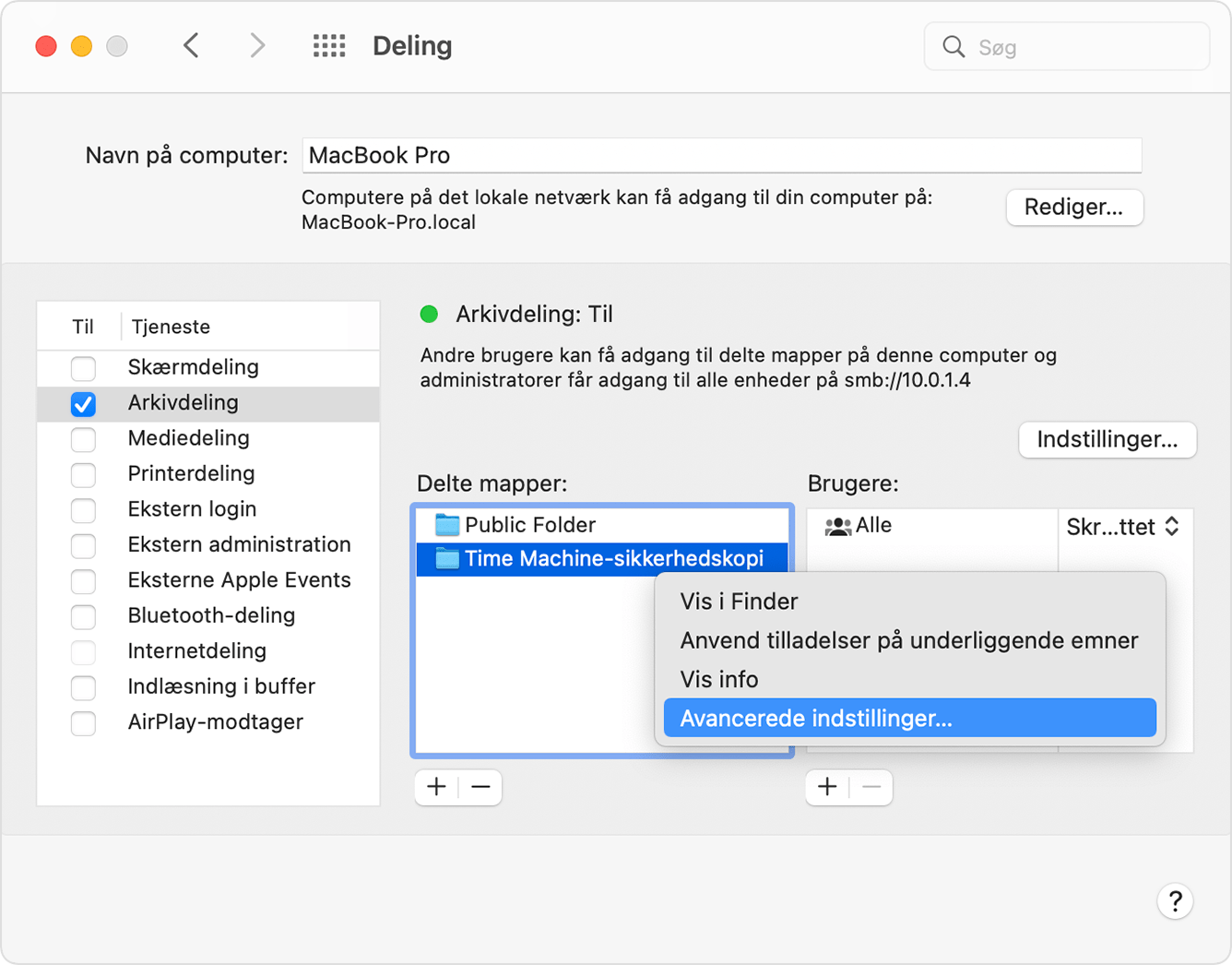Select "Vis i Finder" from the context menu
The height and width of the screenshot is (965, 1232).
738,602
